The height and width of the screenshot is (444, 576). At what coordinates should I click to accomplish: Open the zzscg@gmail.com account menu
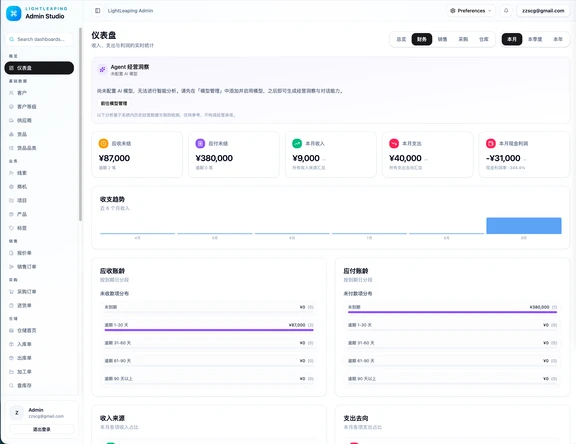(x=543, y=11)
